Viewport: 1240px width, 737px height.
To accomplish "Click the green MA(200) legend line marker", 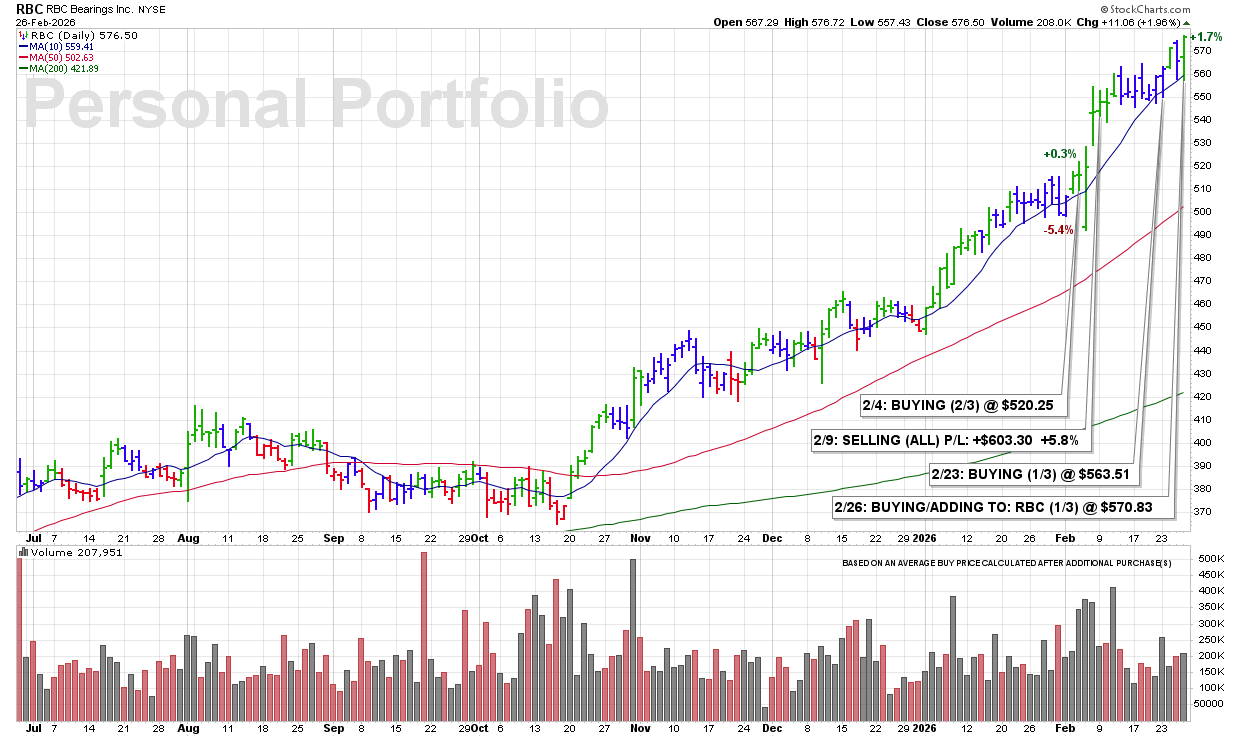I will pyautogui.click(x=23, y=70).
